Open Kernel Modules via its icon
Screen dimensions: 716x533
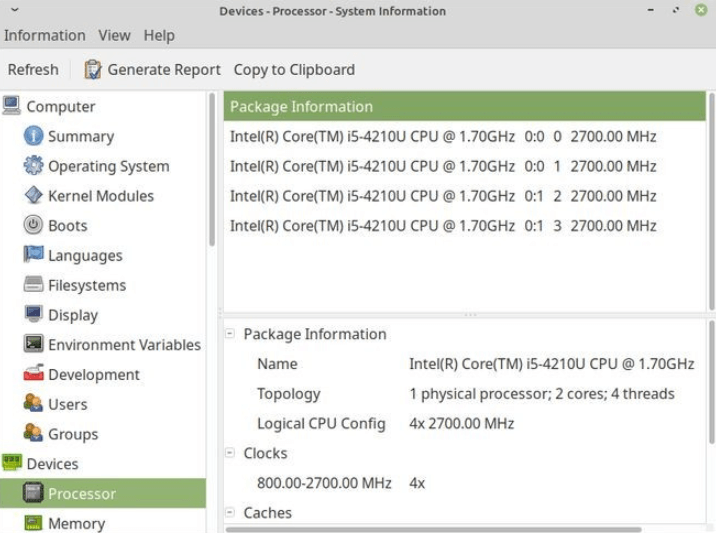pyautogui.click(x=33, y=196)
